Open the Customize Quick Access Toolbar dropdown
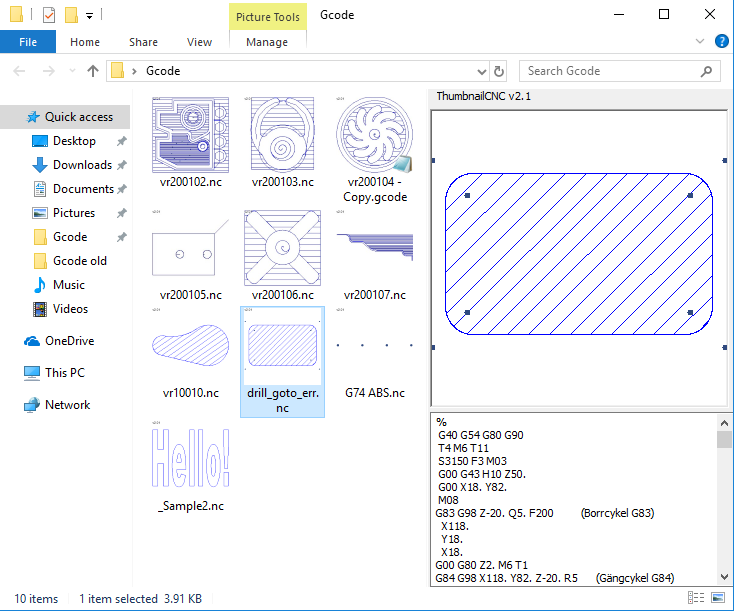Screen dimensions: 734x611 [x=89, y=16]
